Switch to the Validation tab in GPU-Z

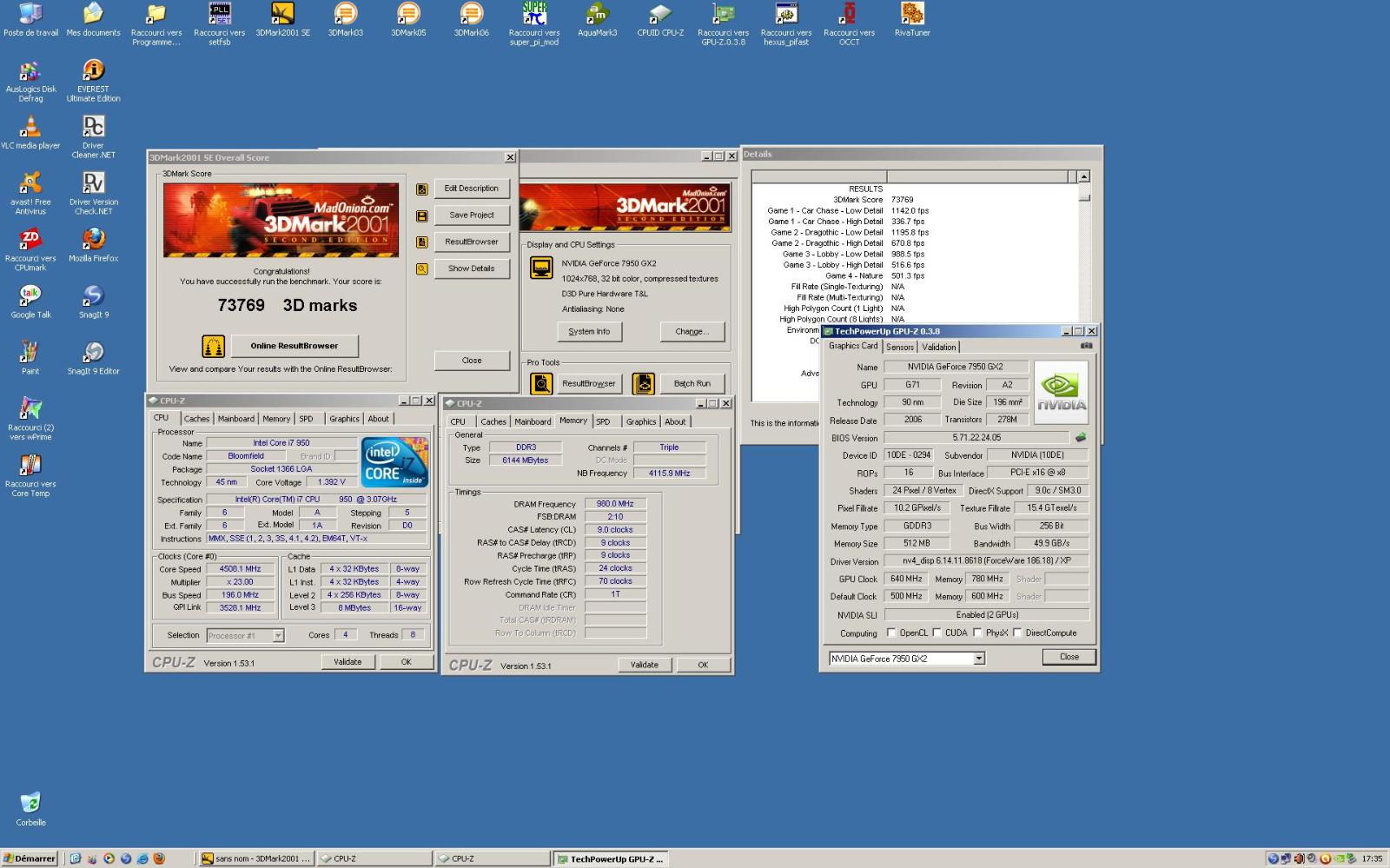click(939, 347)
